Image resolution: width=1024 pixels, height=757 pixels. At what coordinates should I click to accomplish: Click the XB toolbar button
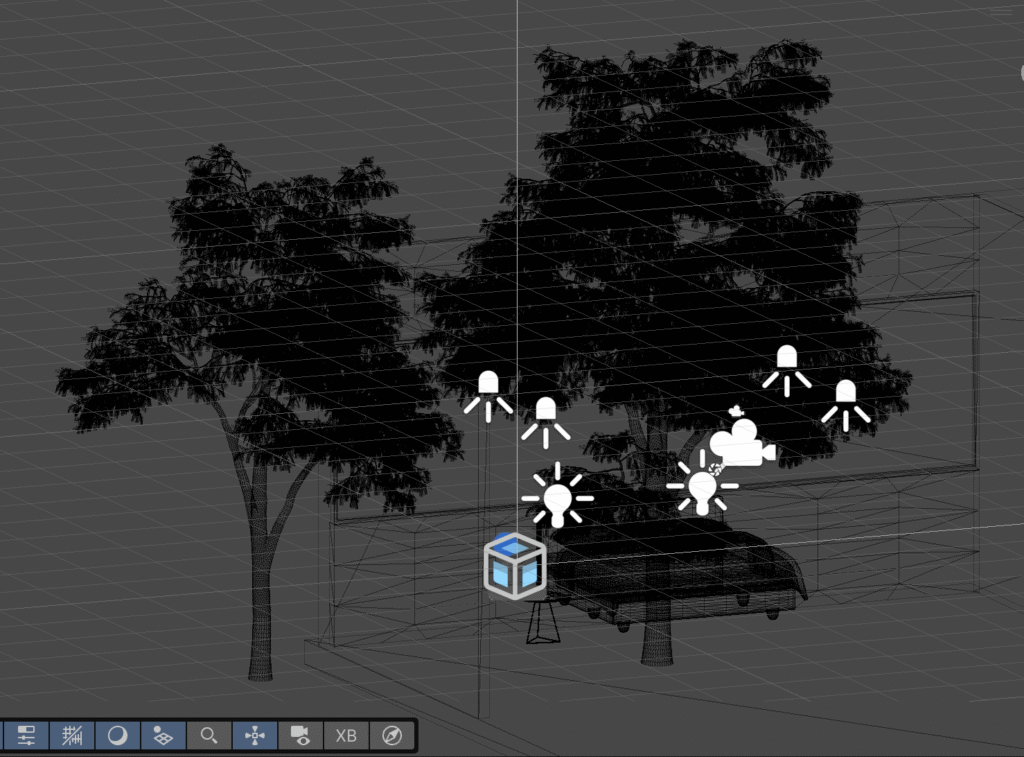click(346, 736)
